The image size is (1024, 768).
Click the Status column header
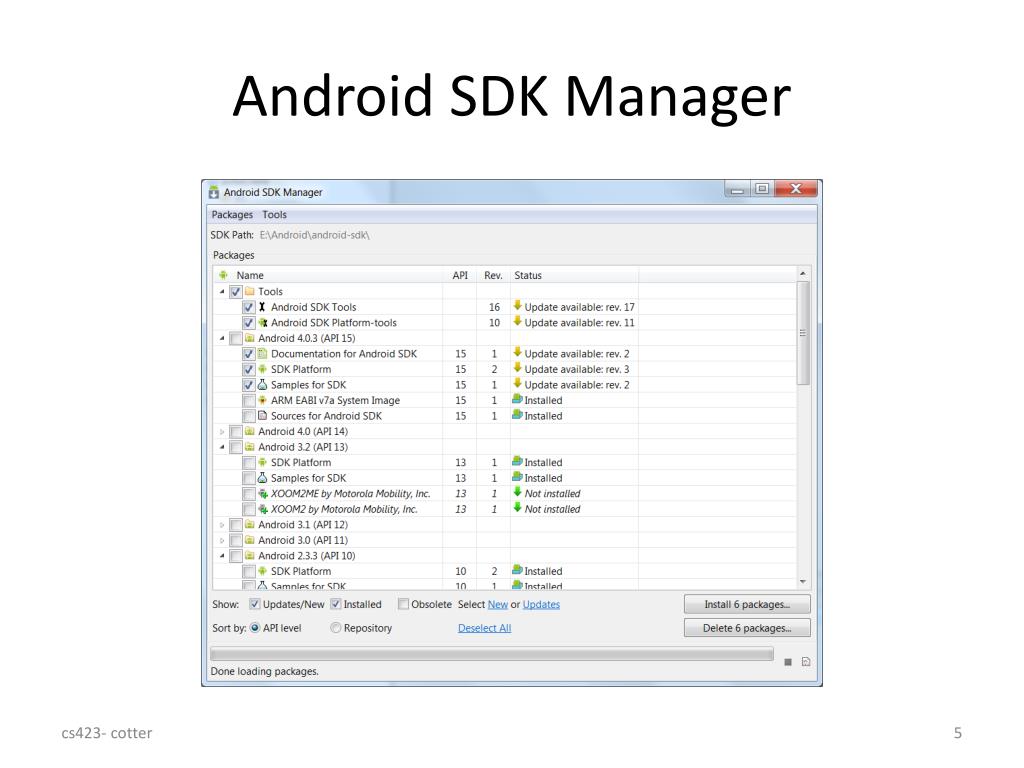pos(574,275)
